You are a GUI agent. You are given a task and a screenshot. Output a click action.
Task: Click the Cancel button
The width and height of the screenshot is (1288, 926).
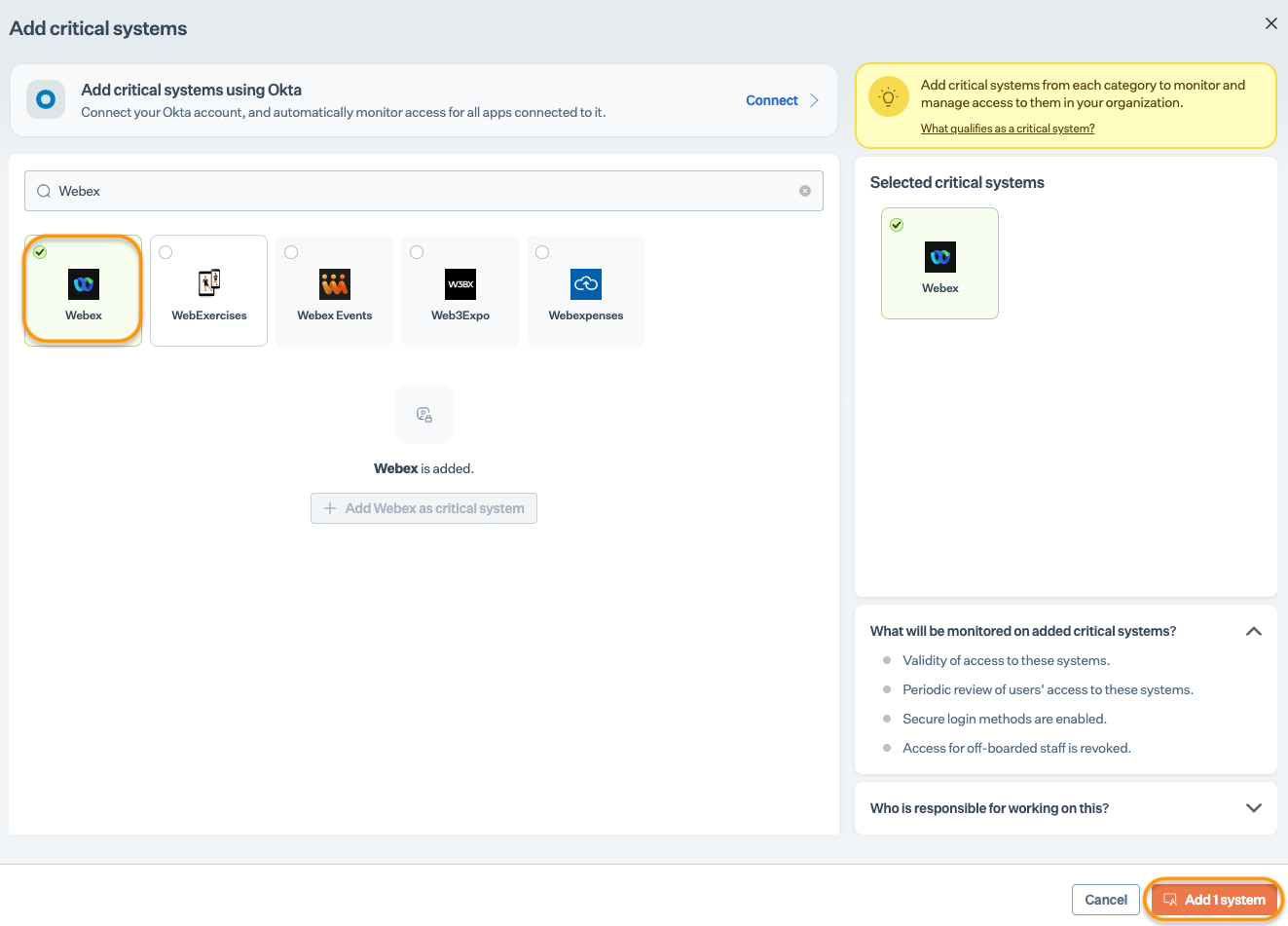click(x=1106, y=900)
